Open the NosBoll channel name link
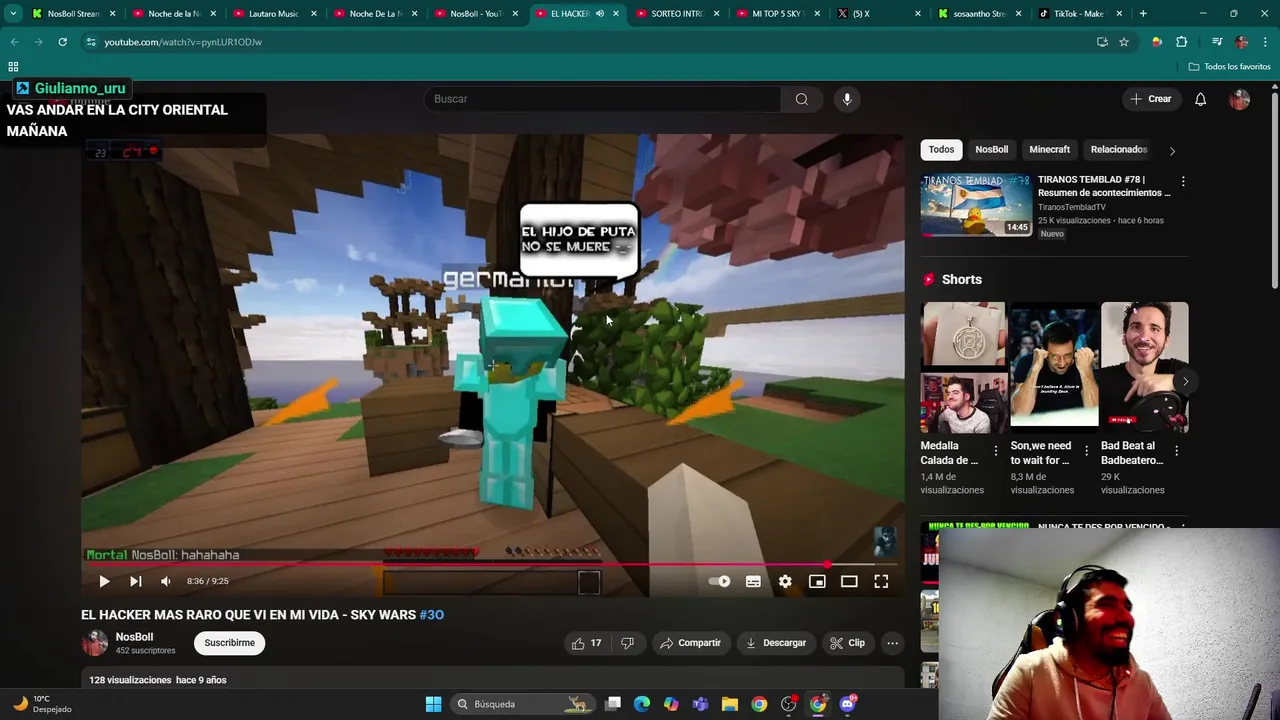 pos(134,637)
